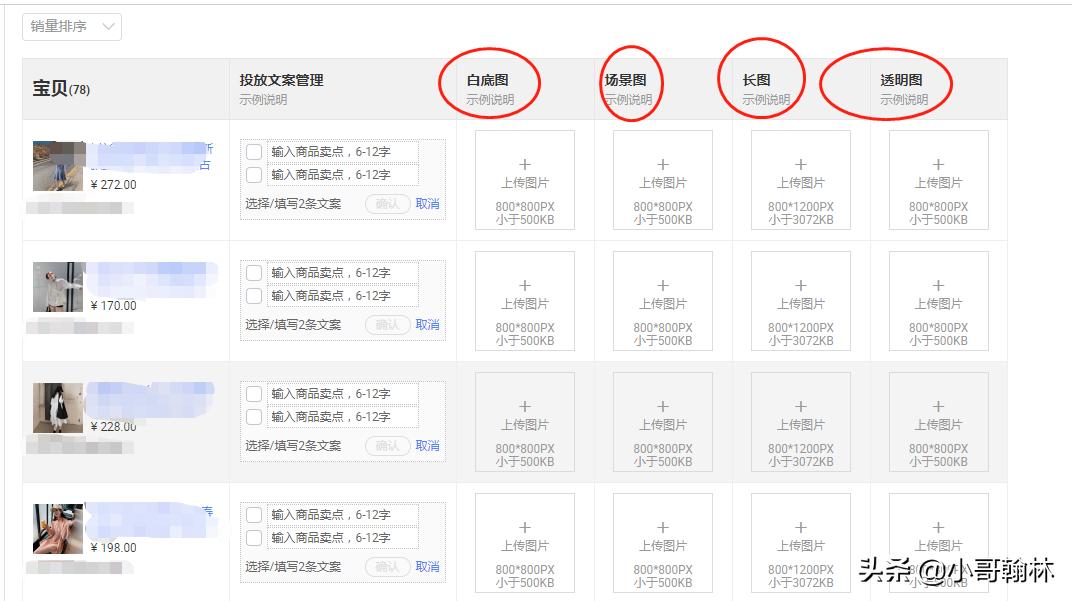Viewport: 1072px width, 601px height.
Task: Click the 确认 button for the first product
Action: 388,203
